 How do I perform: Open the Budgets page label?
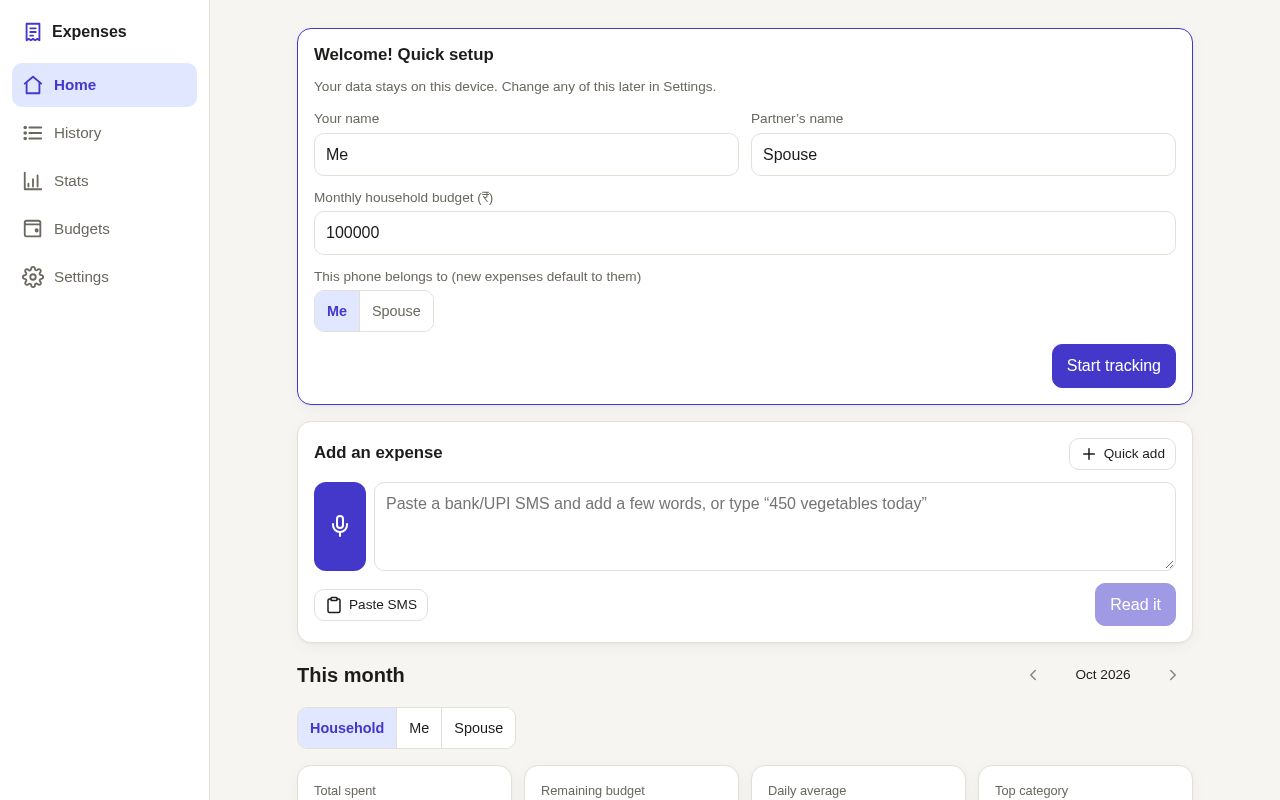82,229
